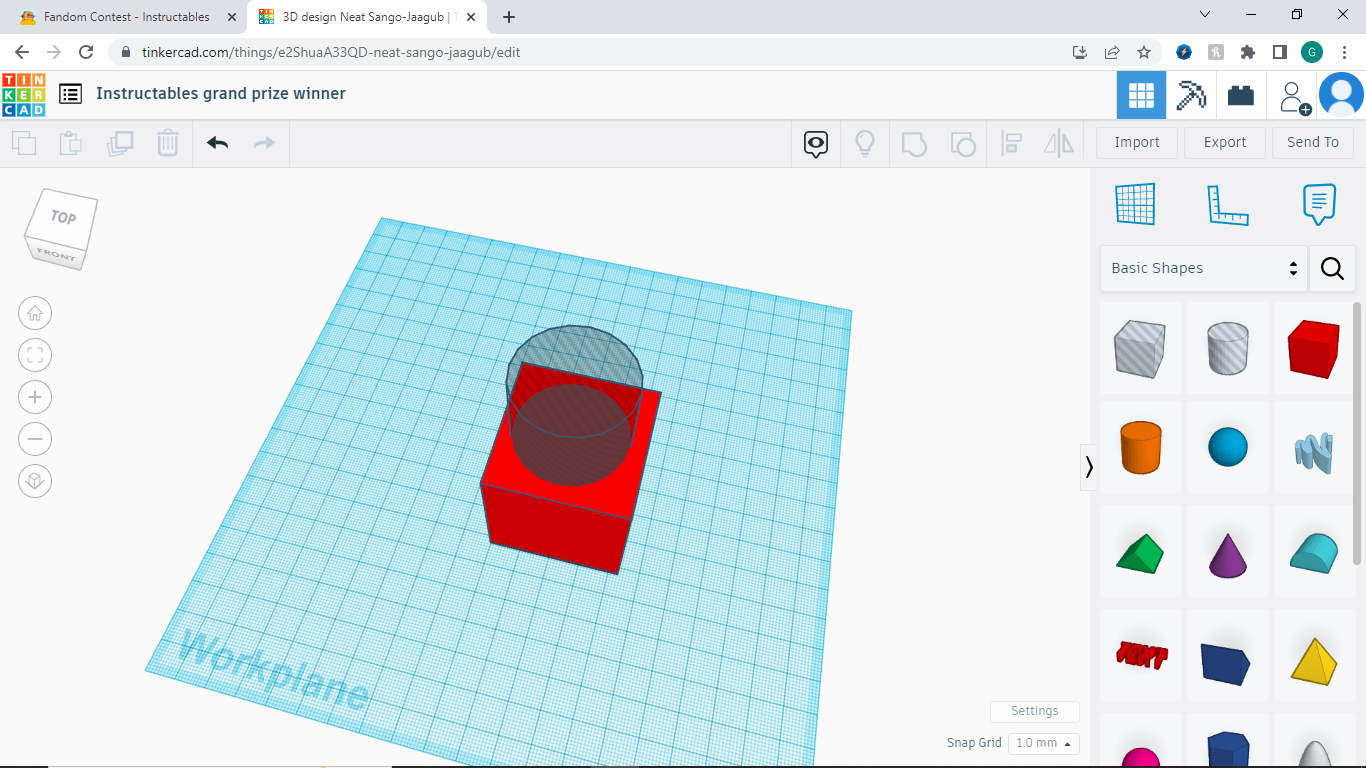Click Fit all in view button

[35, 355]
